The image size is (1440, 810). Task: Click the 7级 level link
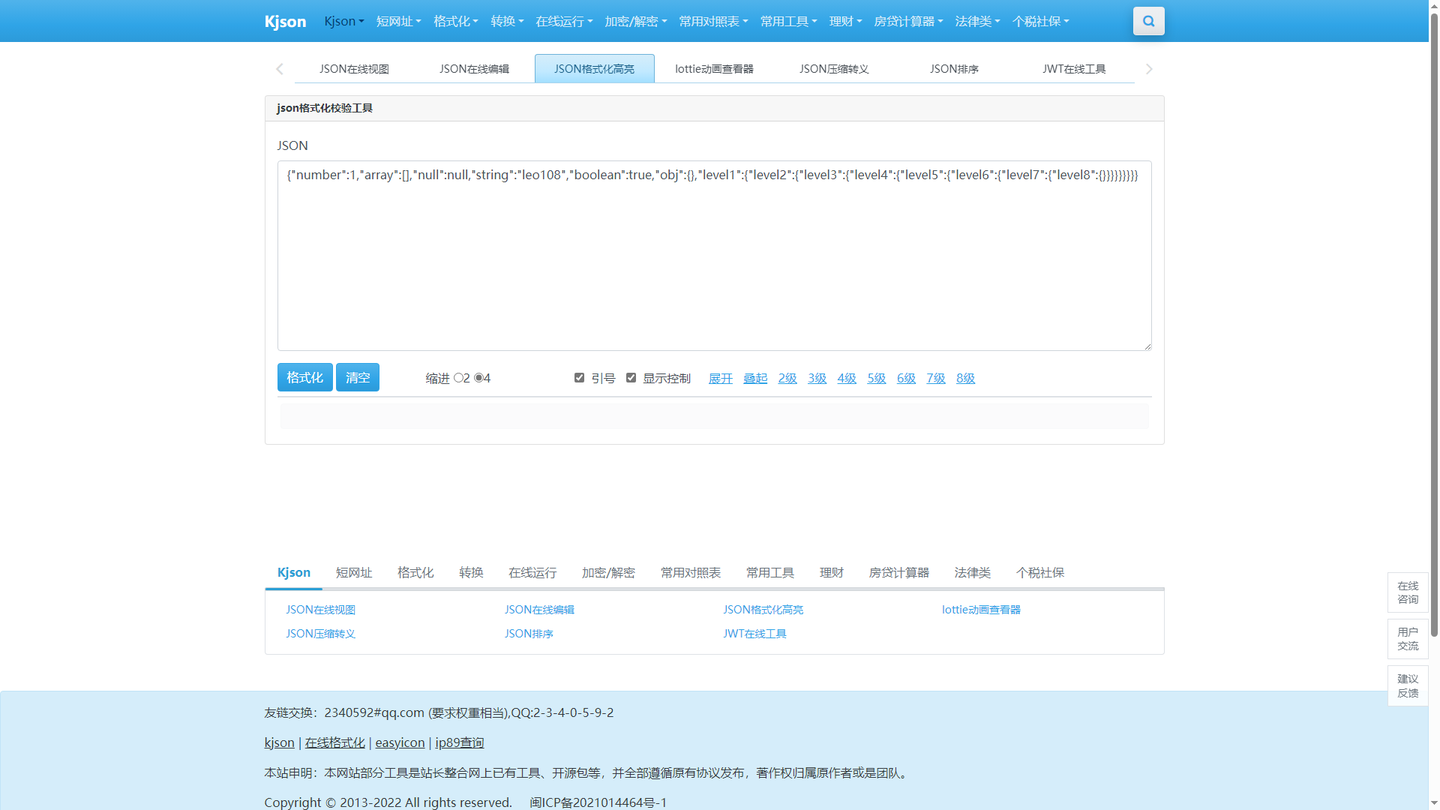(x=936, y=378)
